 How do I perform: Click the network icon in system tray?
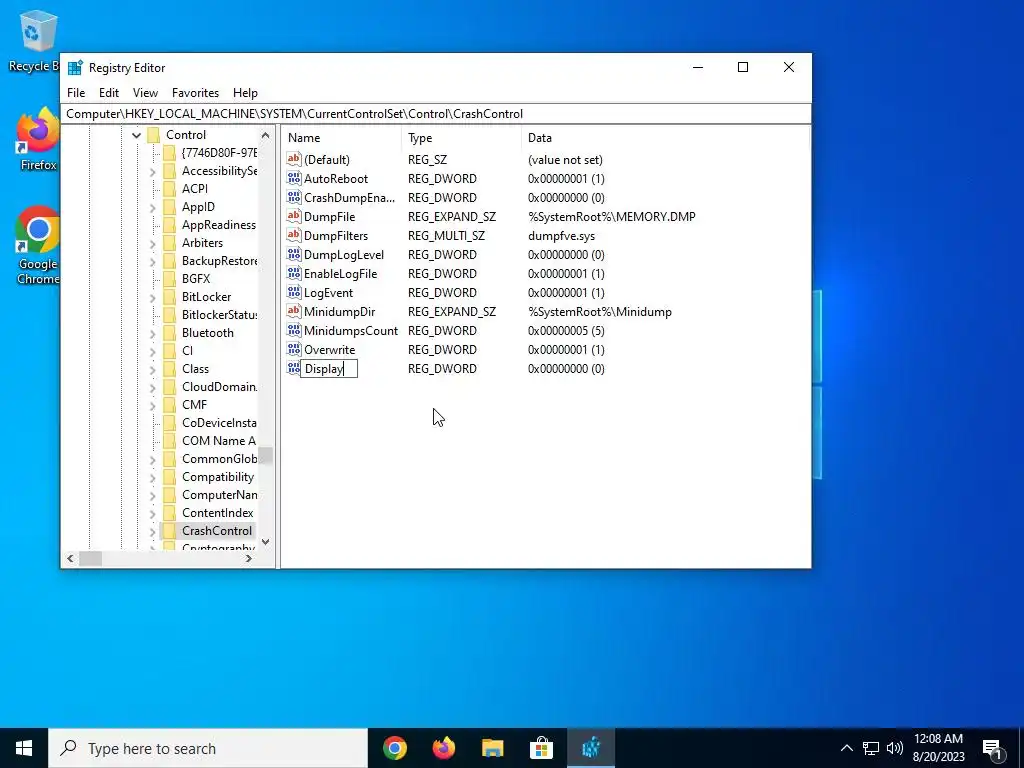click(x=871, y=748)
